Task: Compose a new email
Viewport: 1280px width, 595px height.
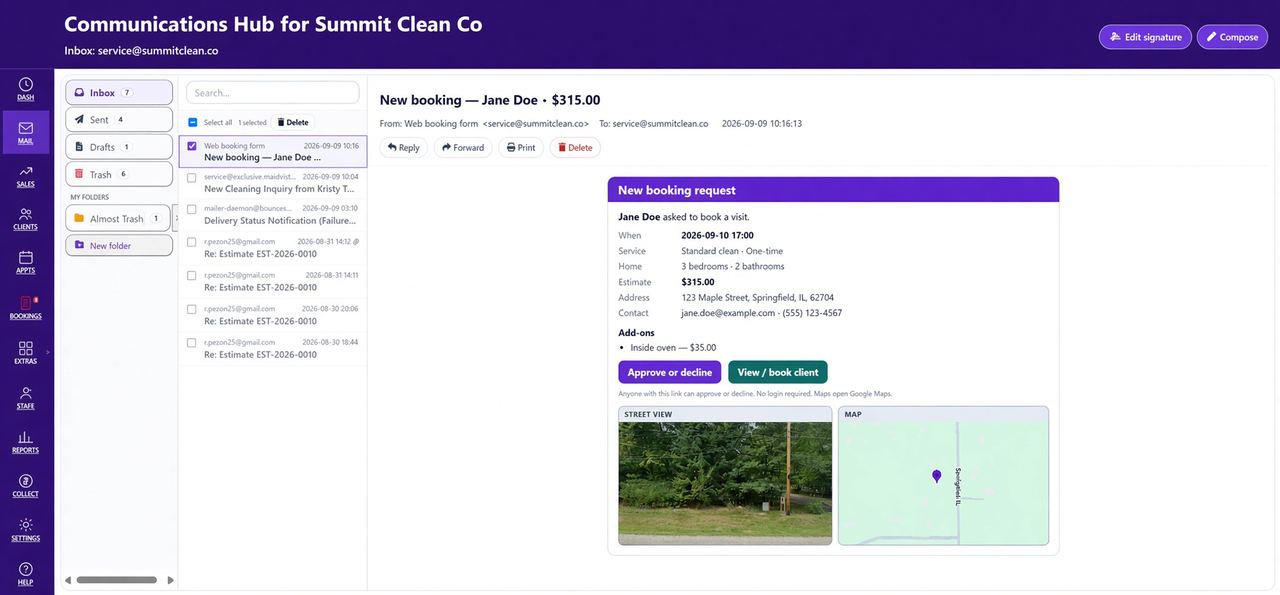Action: (x=1232, y=37)
